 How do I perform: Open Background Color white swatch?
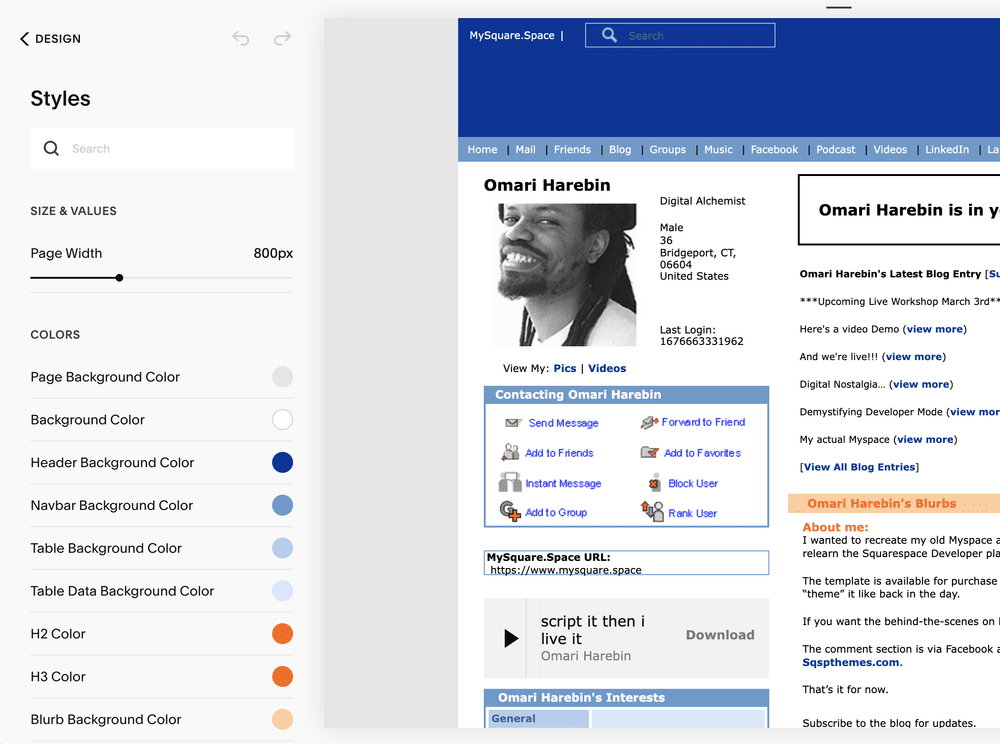point(283,419)
